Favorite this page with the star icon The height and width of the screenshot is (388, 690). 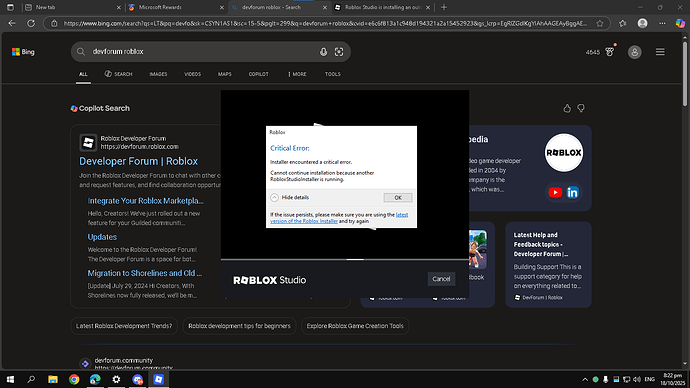point(600,23)
